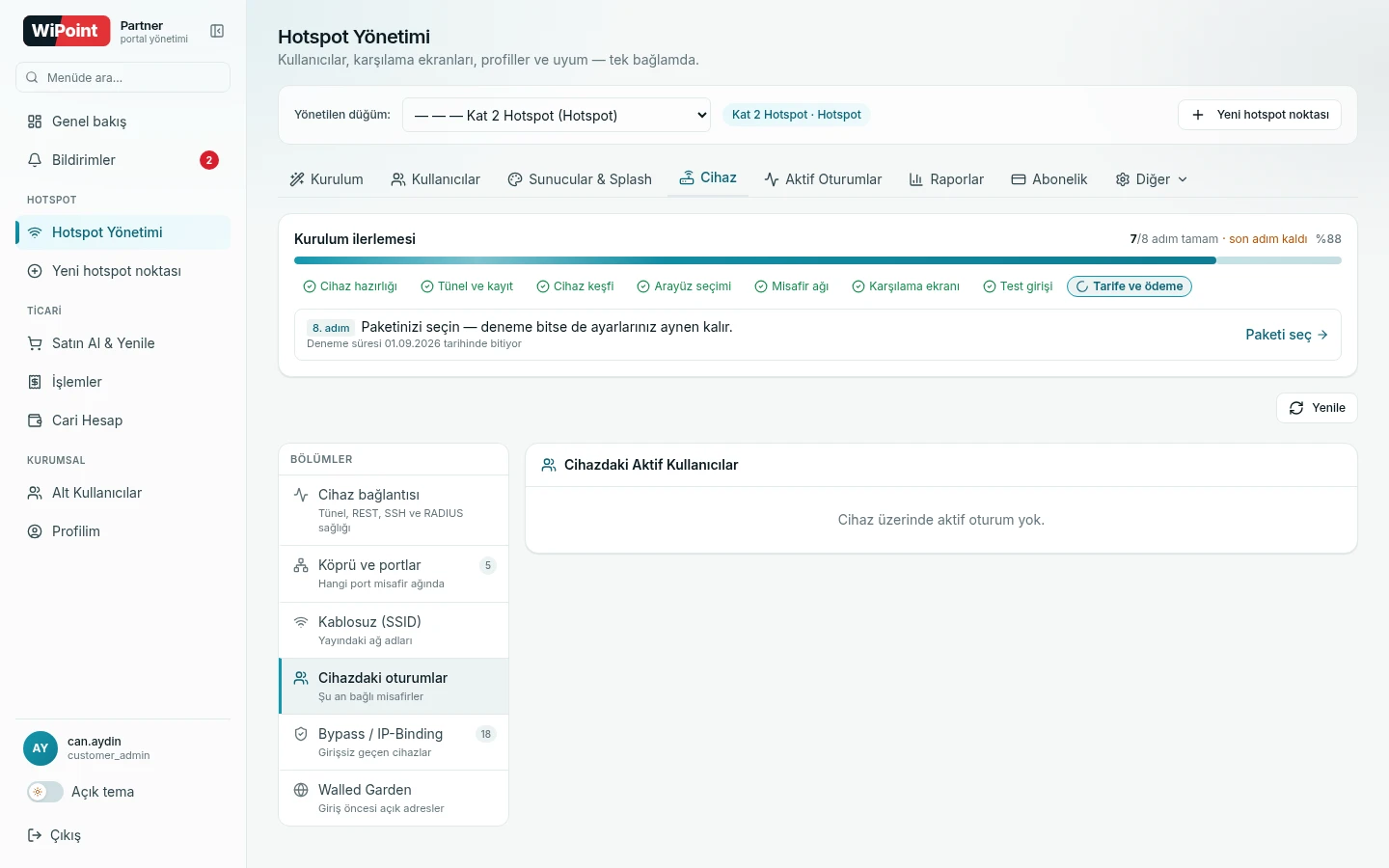Screen dimensions: 1389x868
Task: Click the Cihaz keşfi completed step
Action: coord(575,286)
